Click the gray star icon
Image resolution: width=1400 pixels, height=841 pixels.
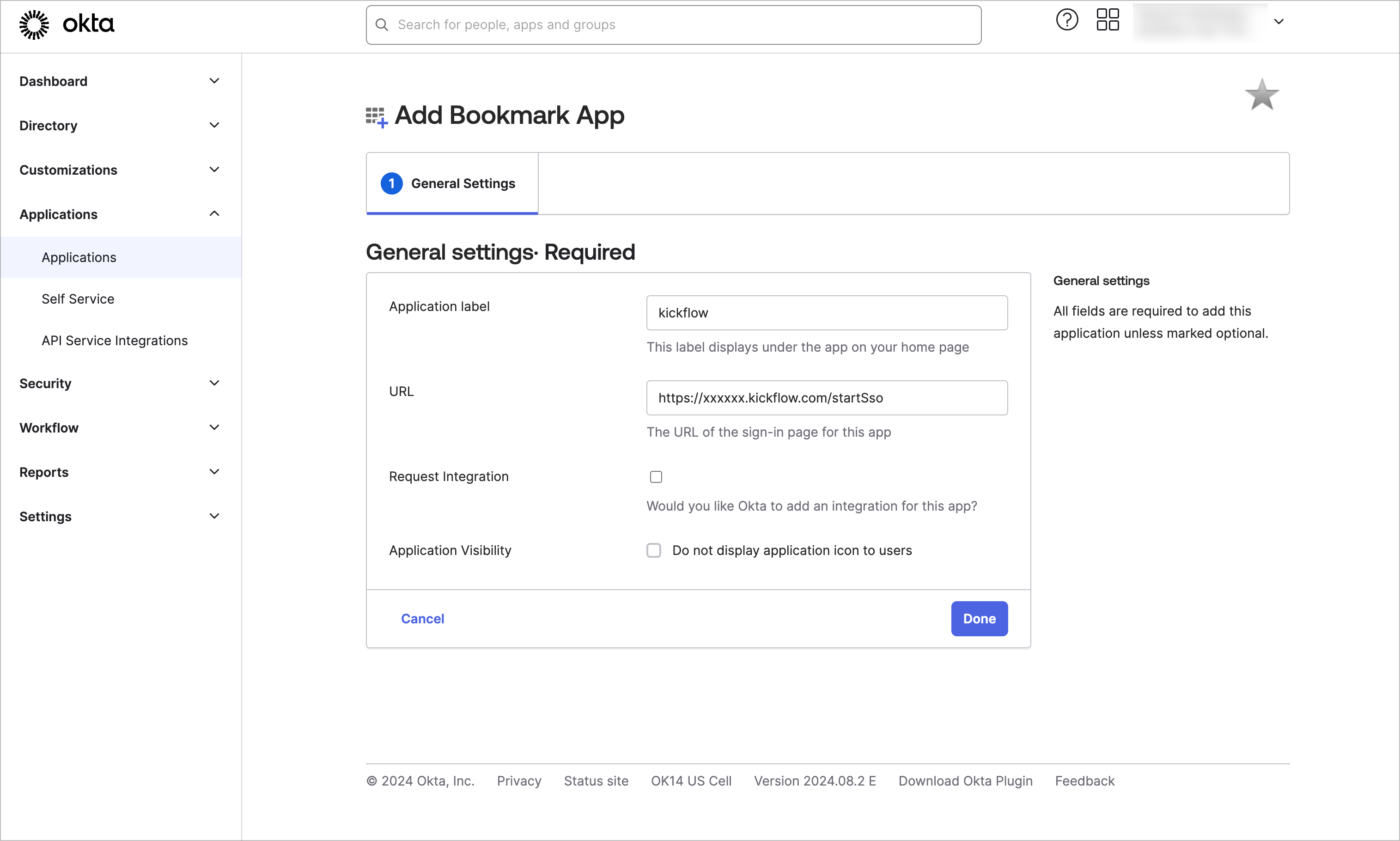click(1262, 95)
